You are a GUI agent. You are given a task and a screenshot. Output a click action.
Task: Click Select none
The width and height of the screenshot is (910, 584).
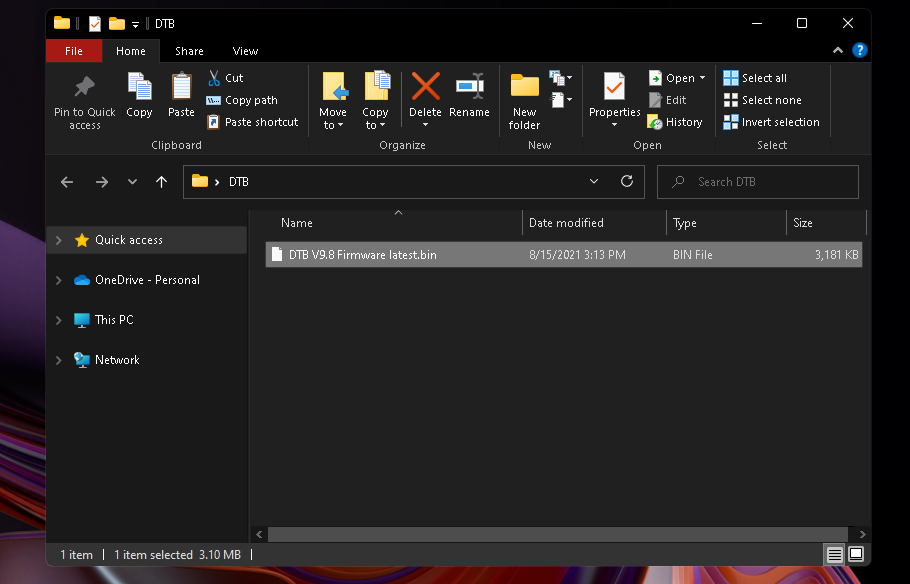[x=763, y=100]
